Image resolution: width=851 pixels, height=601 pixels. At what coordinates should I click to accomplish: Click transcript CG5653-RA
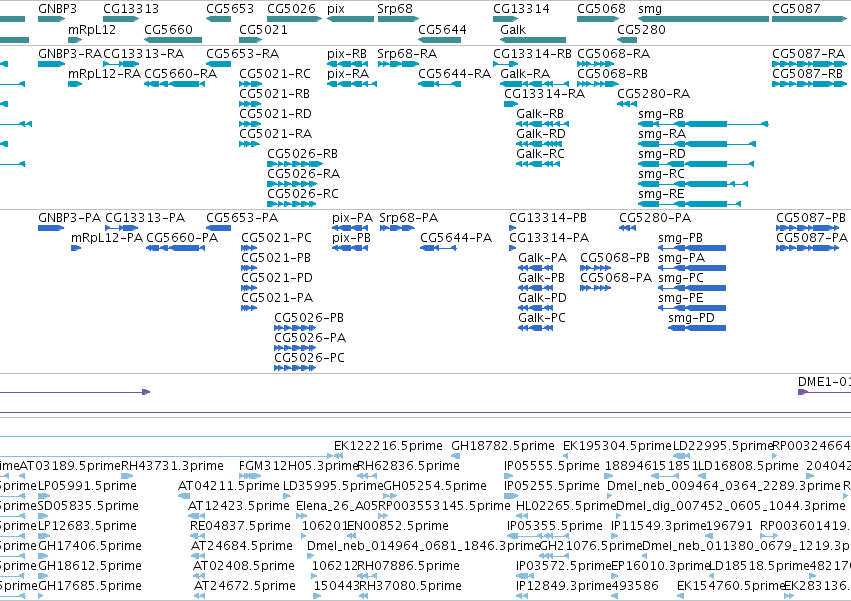pyautogui.click(x=243, y=54)
